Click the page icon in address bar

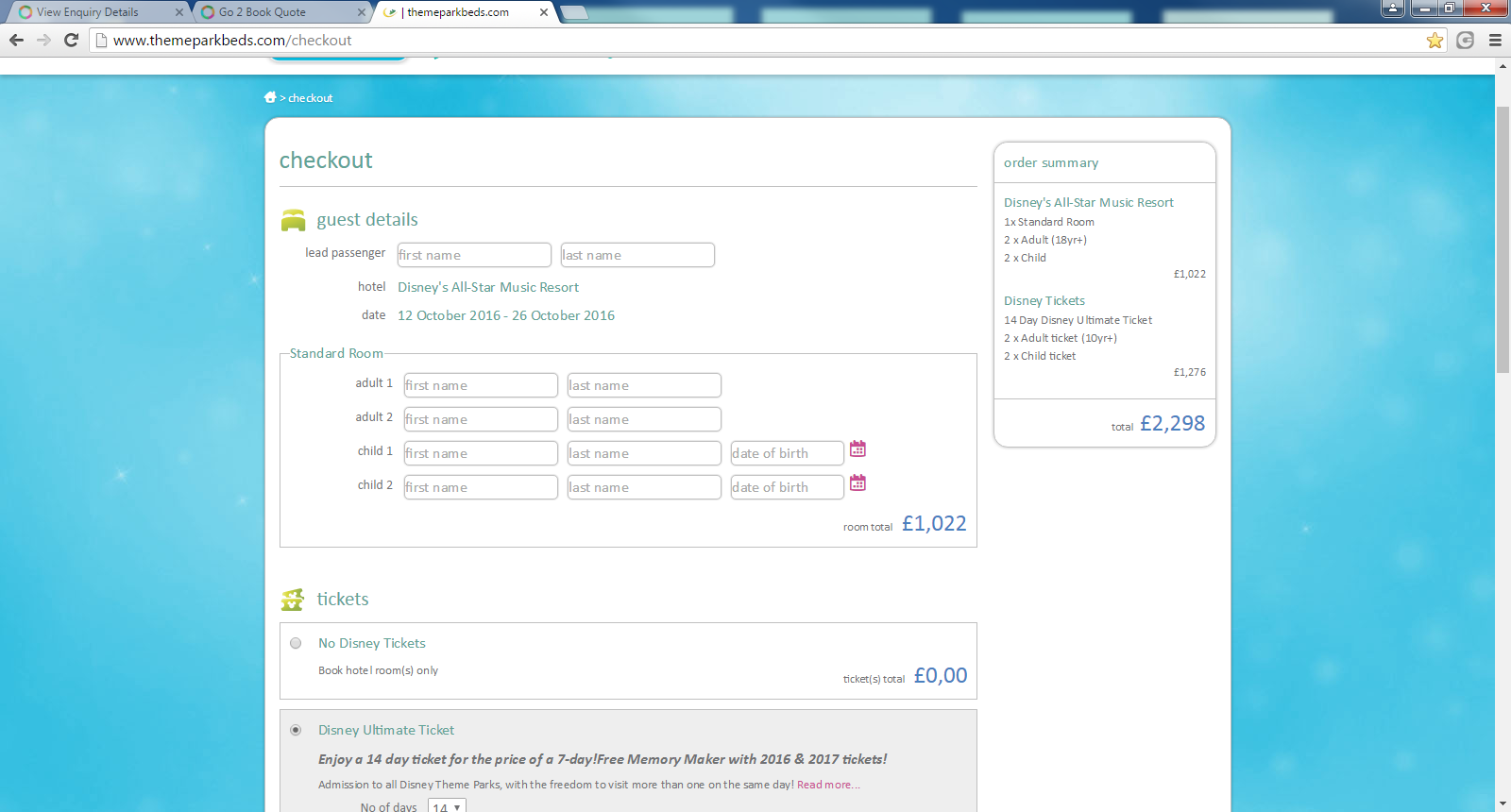pyautogui.click(x=101, y=40)
